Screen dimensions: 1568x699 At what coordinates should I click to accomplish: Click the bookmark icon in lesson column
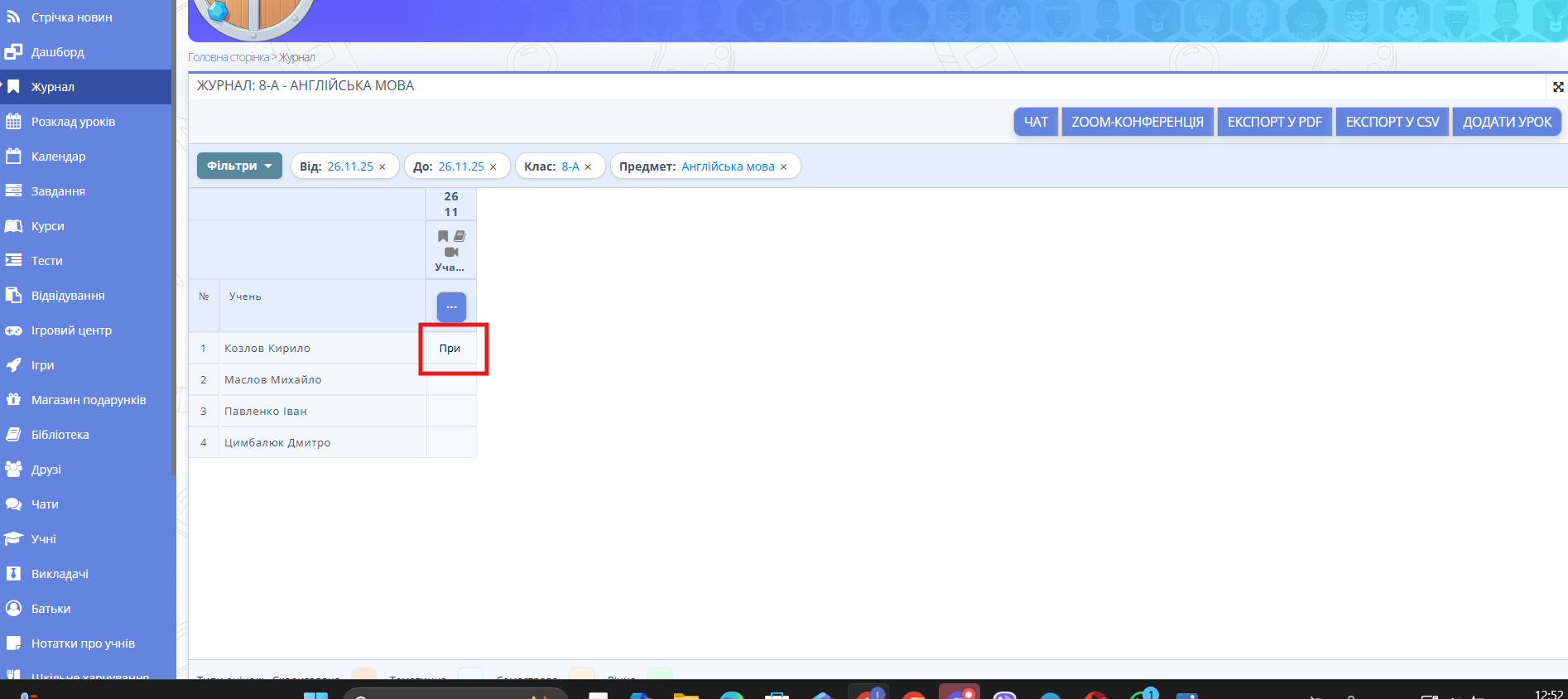click(443, 236)
